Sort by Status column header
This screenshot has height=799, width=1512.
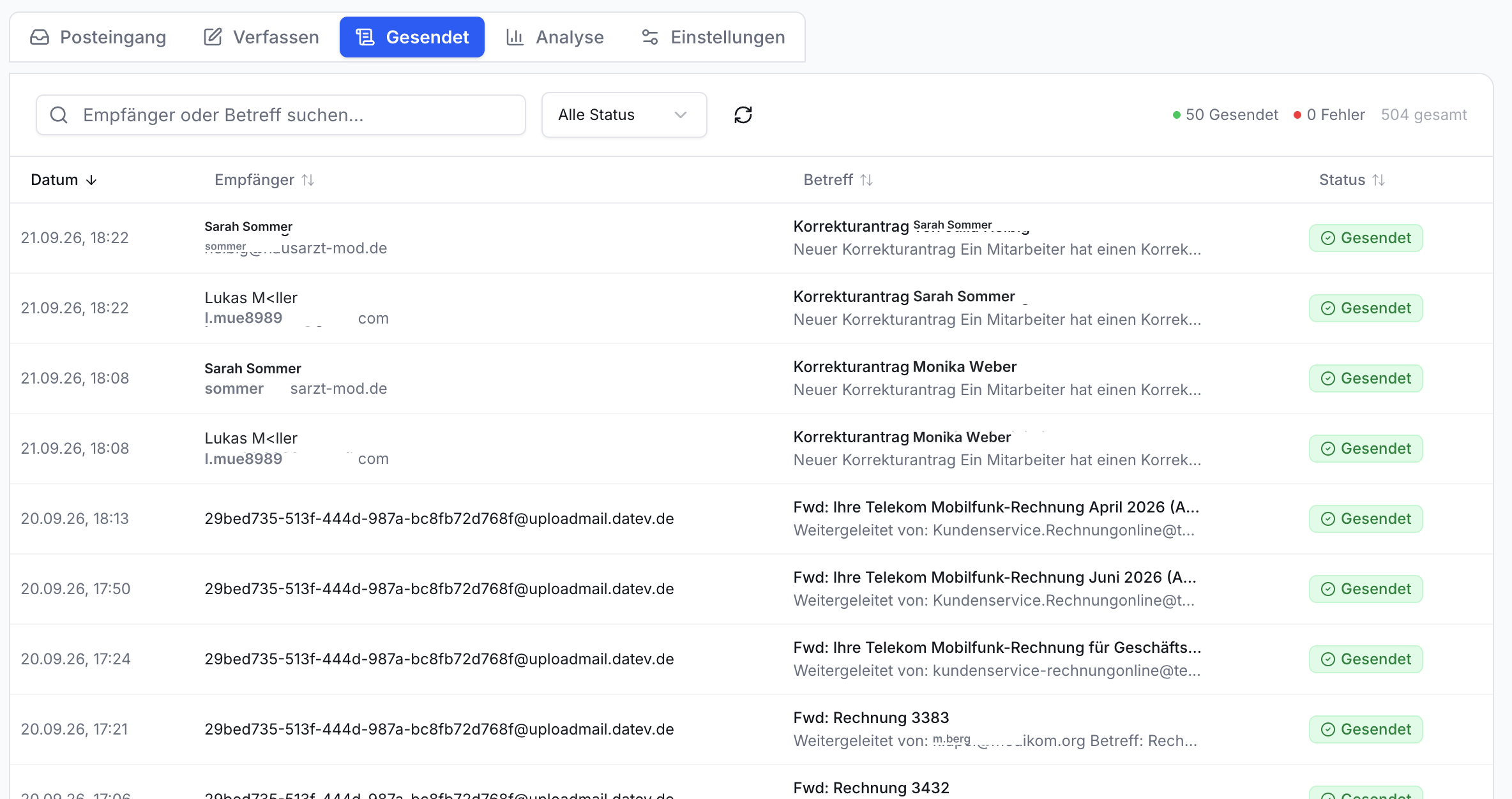point(1352,180)
